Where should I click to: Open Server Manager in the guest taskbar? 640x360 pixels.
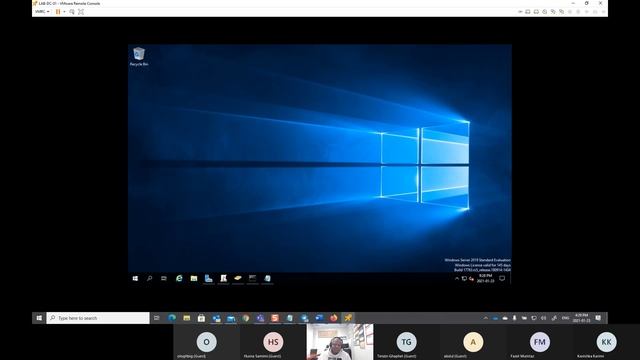pos(209,278)
